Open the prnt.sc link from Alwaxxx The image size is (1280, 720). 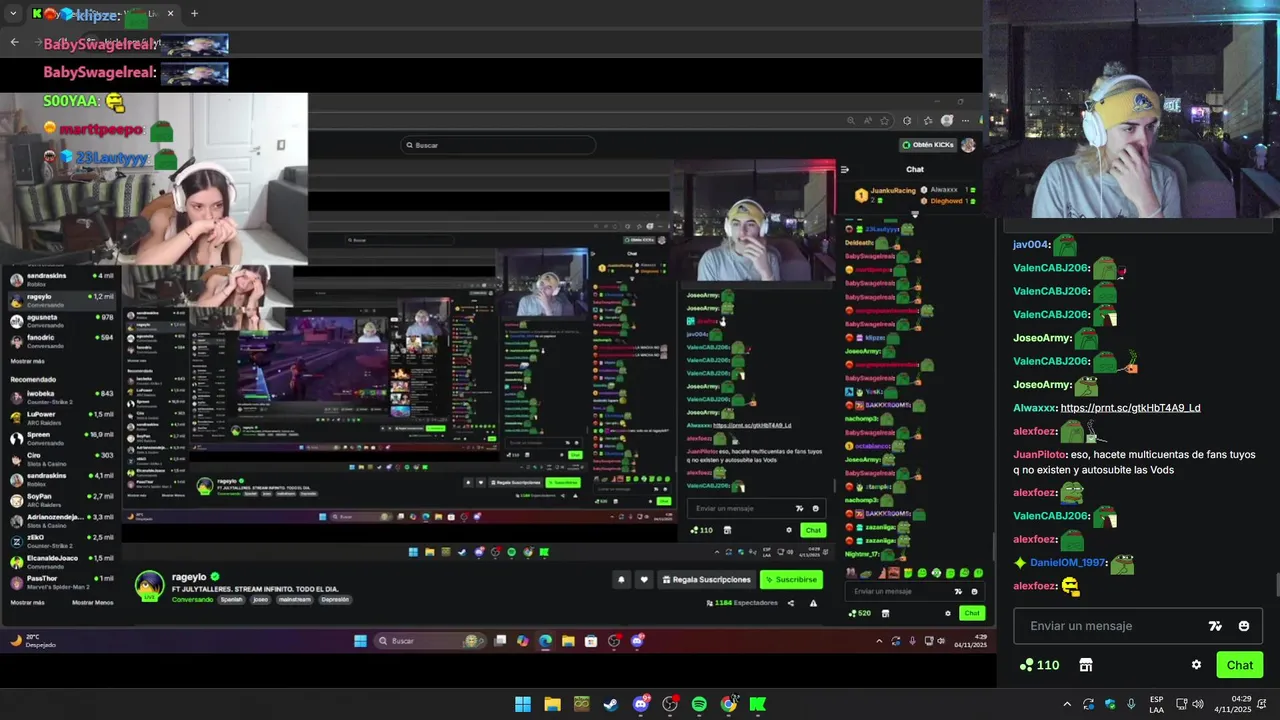tap(1130, 408)
